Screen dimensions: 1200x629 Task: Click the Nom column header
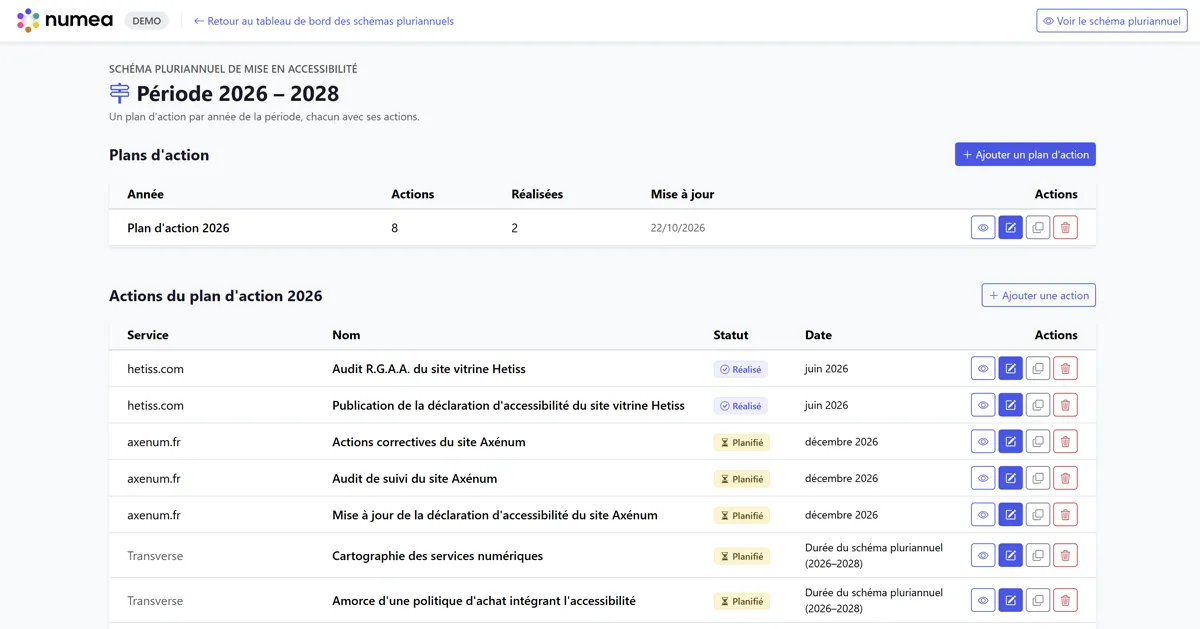346,335
